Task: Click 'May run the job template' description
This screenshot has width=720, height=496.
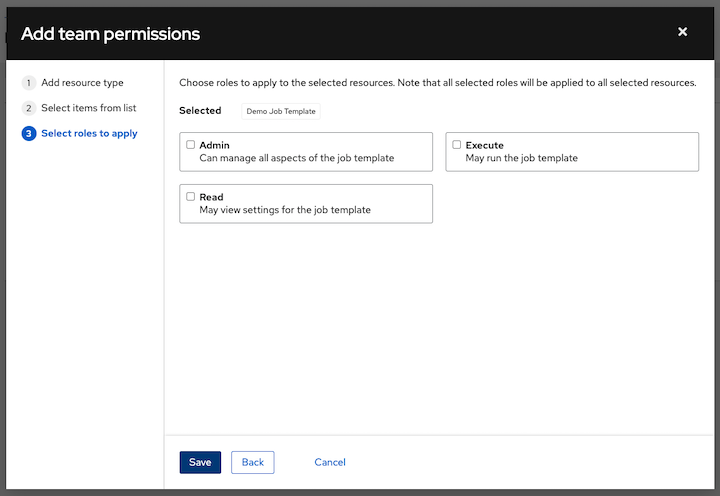Action: (521, 158)
